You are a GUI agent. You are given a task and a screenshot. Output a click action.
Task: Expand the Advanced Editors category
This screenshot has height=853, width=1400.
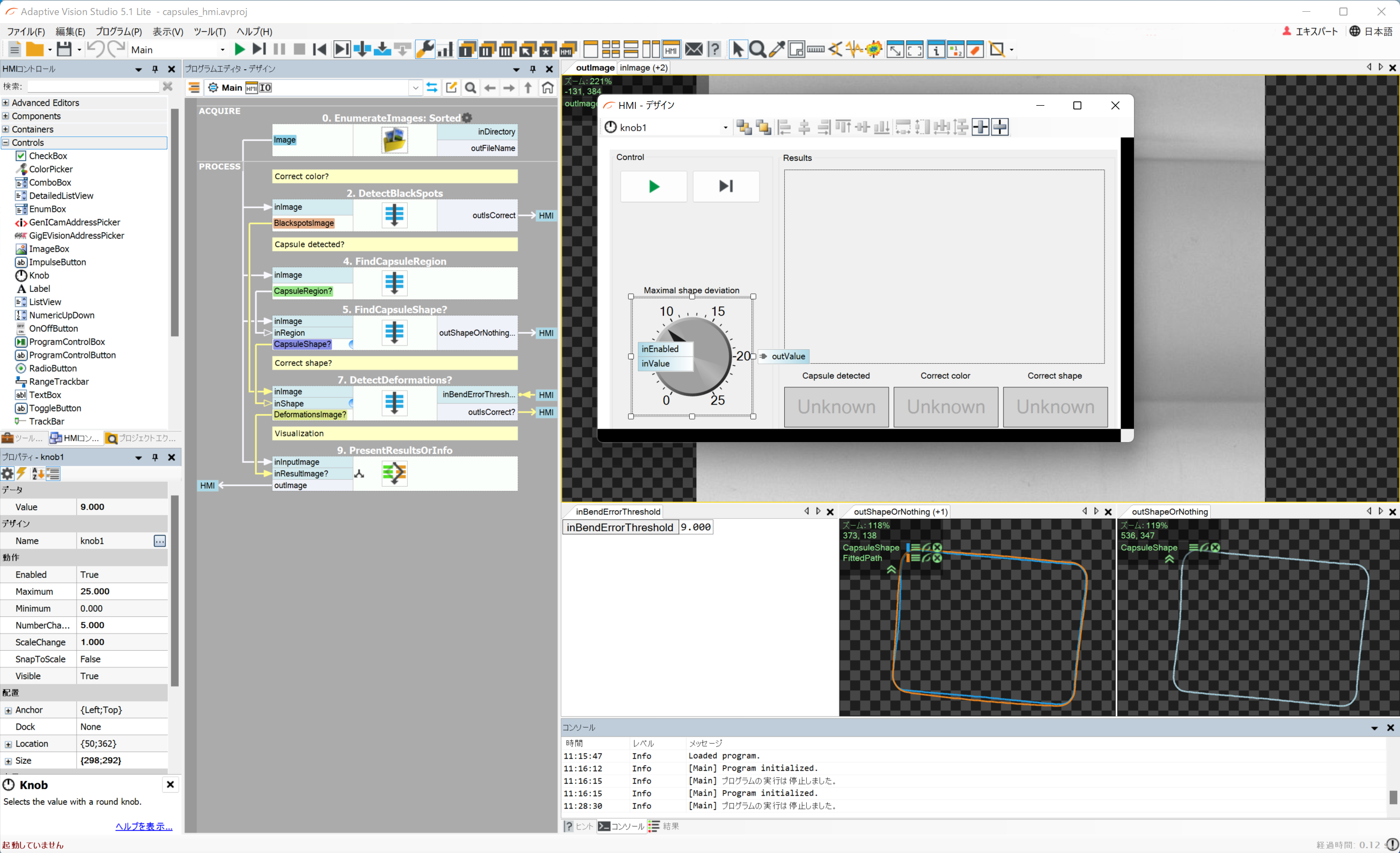pos(6,103)
